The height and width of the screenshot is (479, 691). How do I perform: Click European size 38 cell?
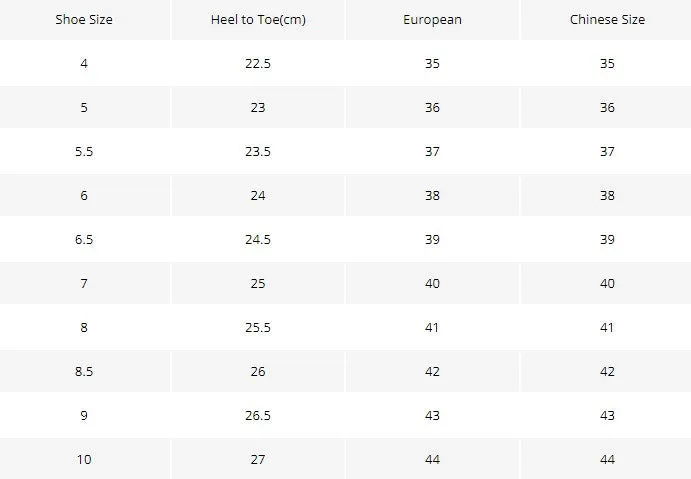pos(432,195)
